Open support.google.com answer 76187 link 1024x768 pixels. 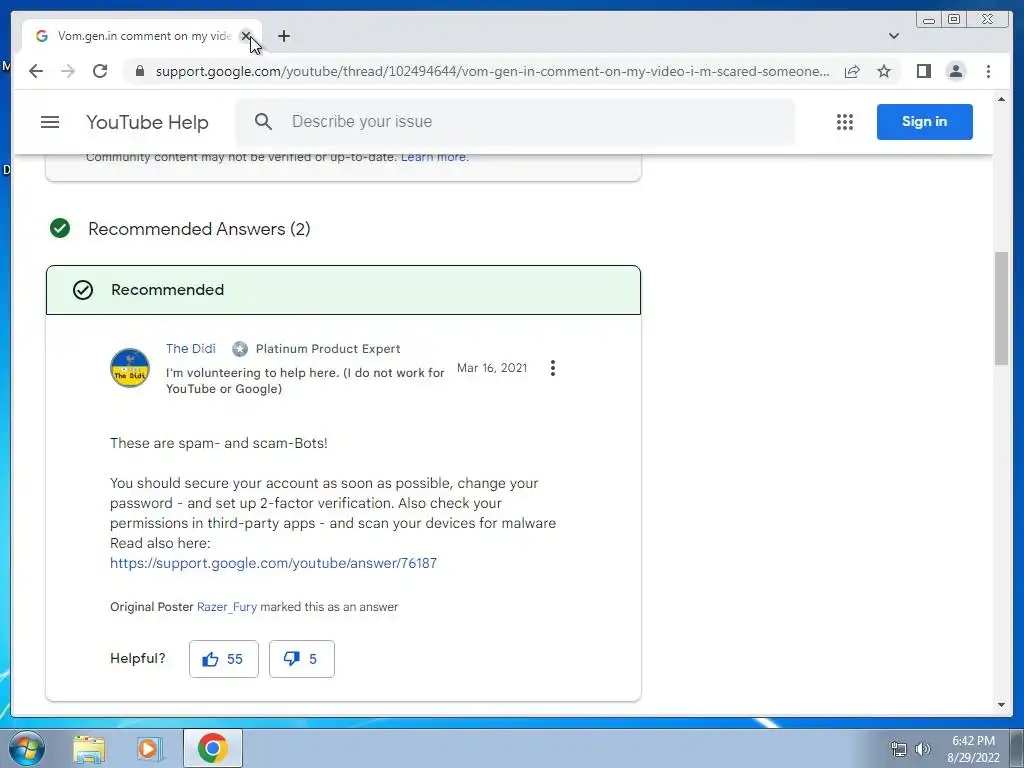pos(273,563)
